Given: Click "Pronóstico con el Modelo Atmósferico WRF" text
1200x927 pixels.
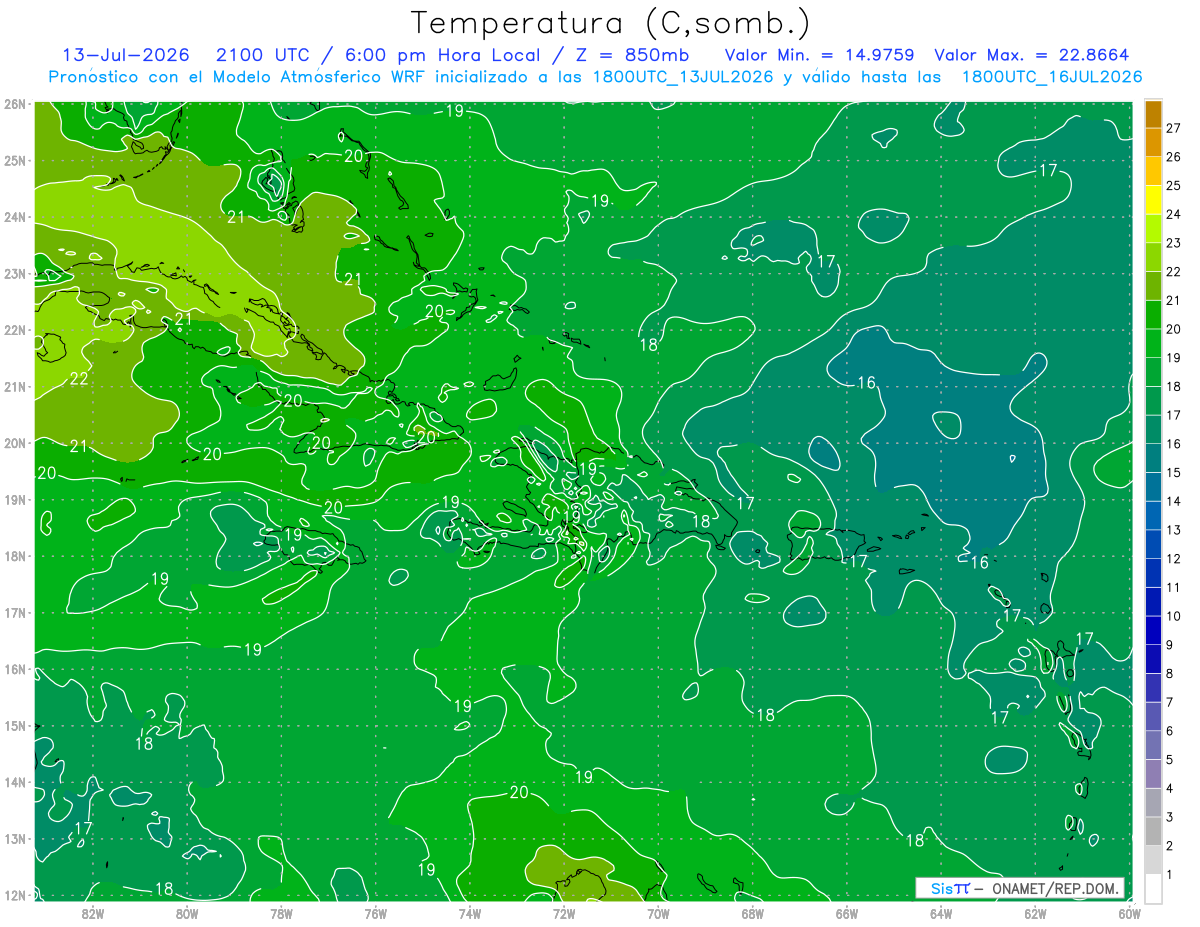Looking at the screenshot, I should coord(238,77).
